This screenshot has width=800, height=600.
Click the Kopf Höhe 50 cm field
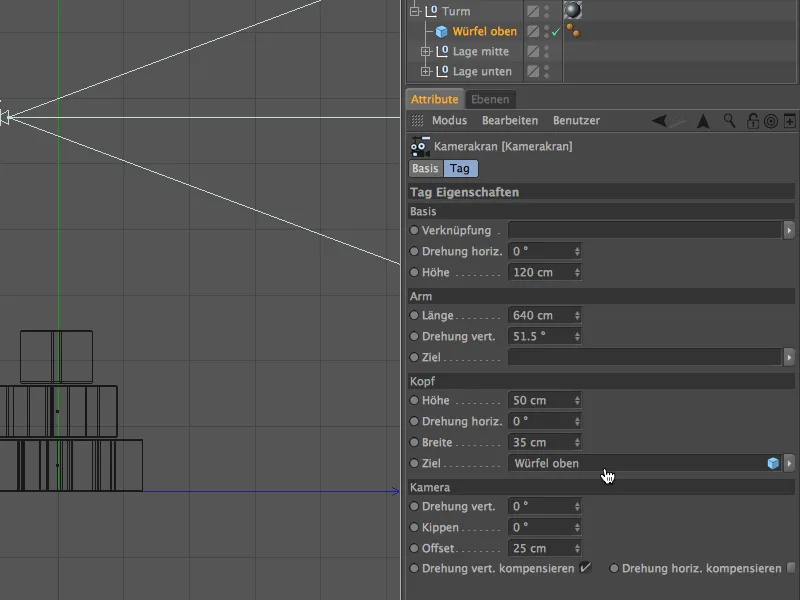click(x=544, y=401)
